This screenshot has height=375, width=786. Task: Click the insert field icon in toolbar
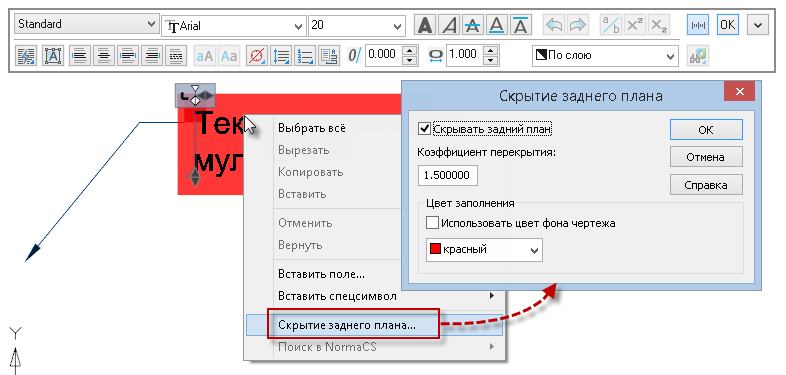329,56
